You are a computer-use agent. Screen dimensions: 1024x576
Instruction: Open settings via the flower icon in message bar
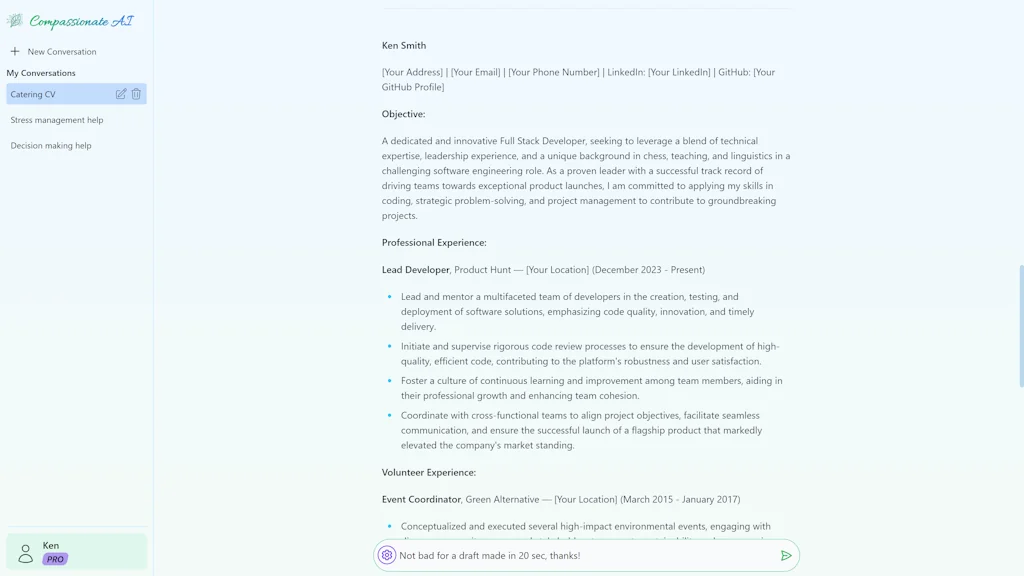point(387,554)
